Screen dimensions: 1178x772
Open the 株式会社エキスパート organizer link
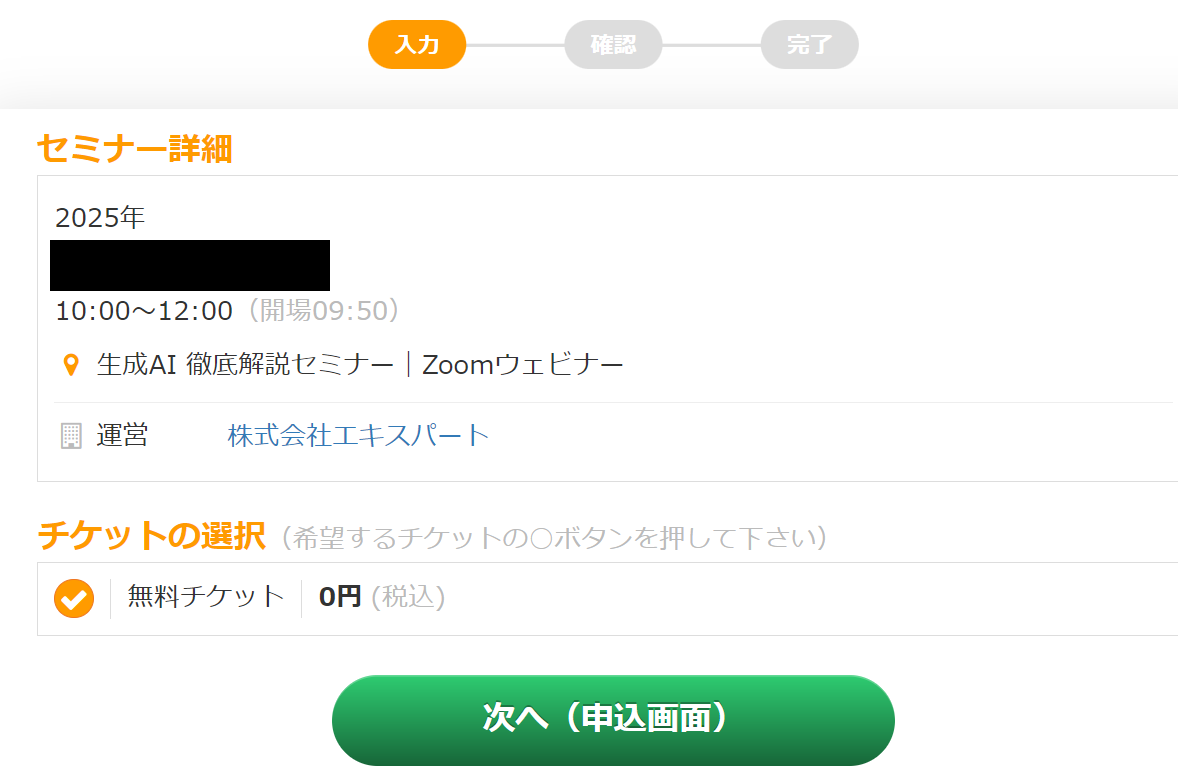(358, 436)
